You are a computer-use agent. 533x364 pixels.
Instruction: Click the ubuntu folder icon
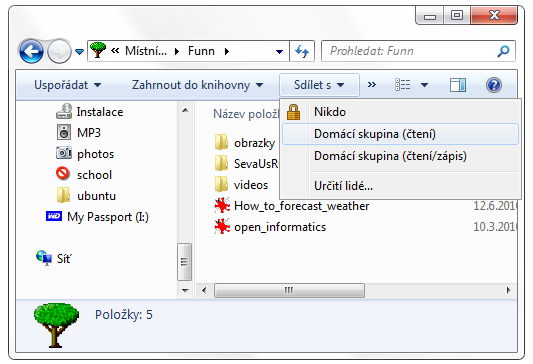click(64, 195)
